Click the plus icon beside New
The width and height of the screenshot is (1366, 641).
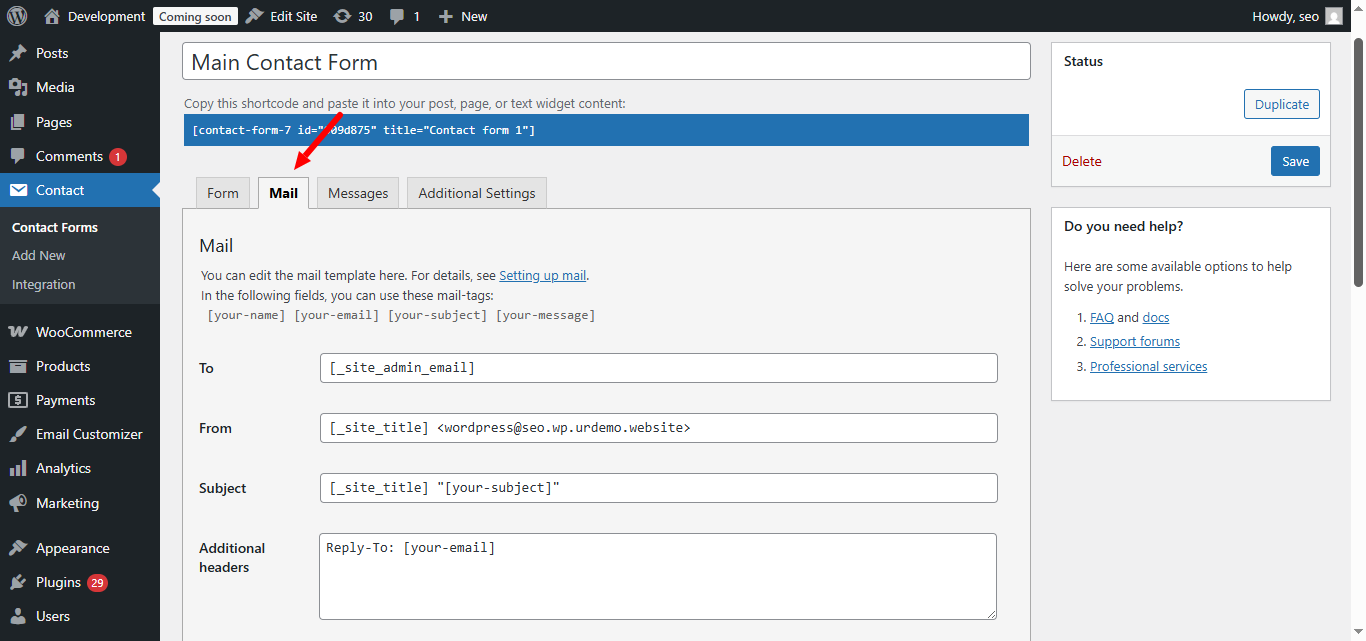[446, 16]
